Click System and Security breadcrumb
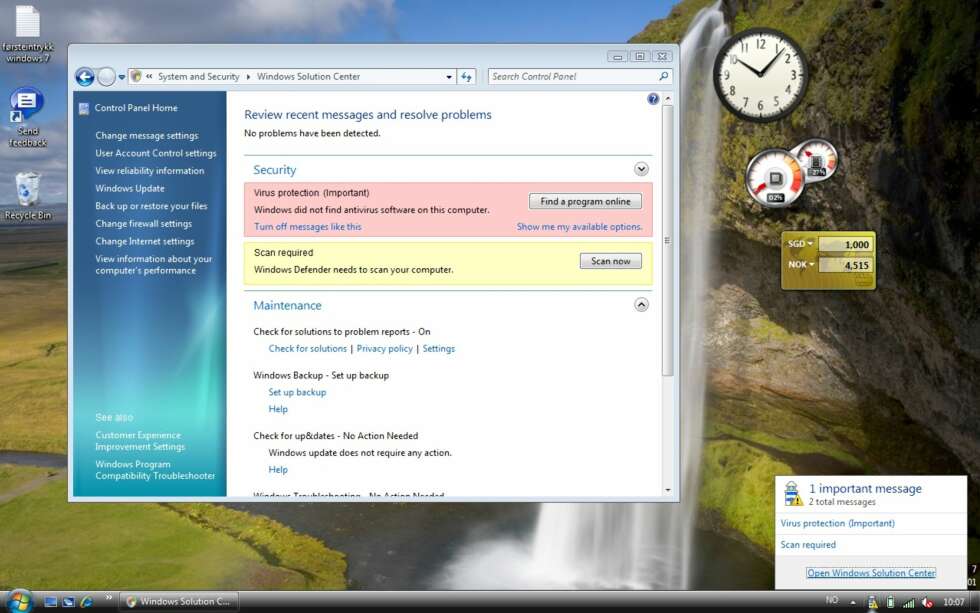980x613 pixels. [198, 77]
